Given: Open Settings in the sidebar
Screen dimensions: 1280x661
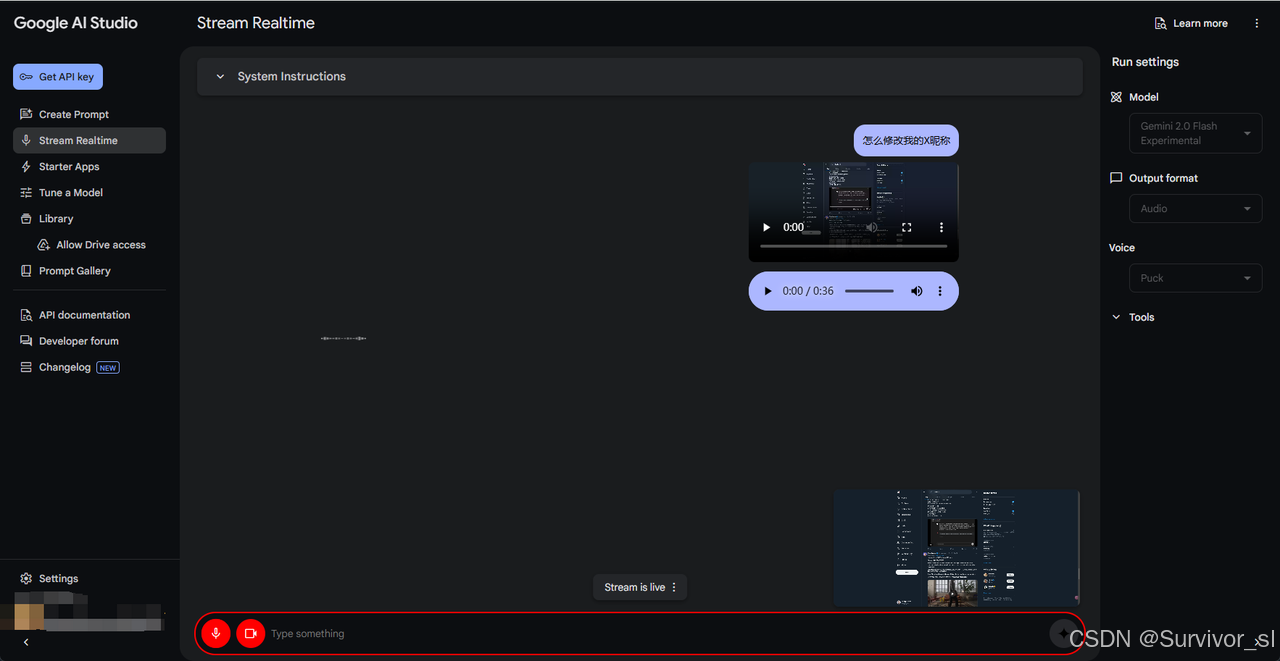Looking at the screenshot, I should coord(58,578).
